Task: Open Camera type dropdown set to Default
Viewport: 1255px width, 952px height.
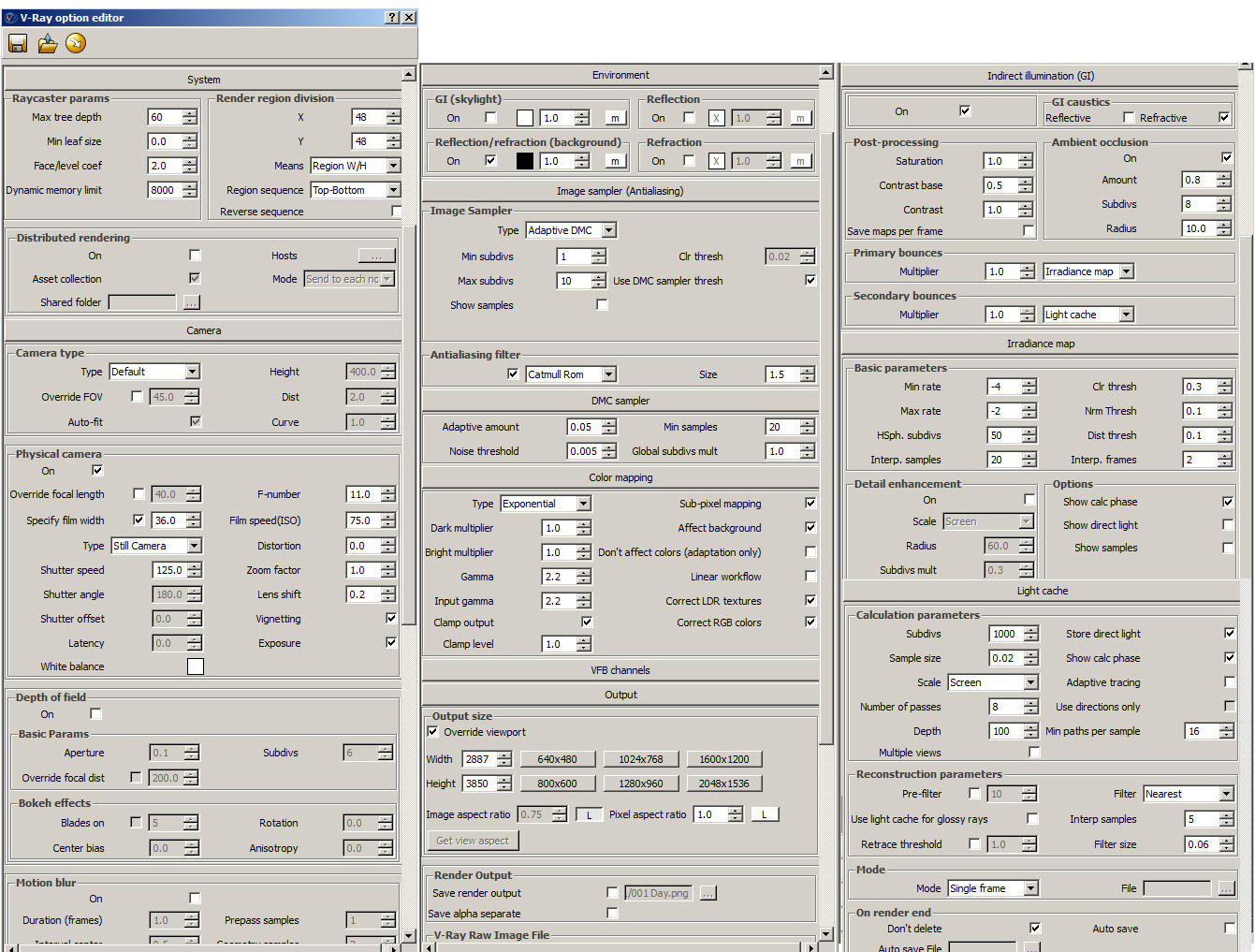Action: tap(154, 372)
